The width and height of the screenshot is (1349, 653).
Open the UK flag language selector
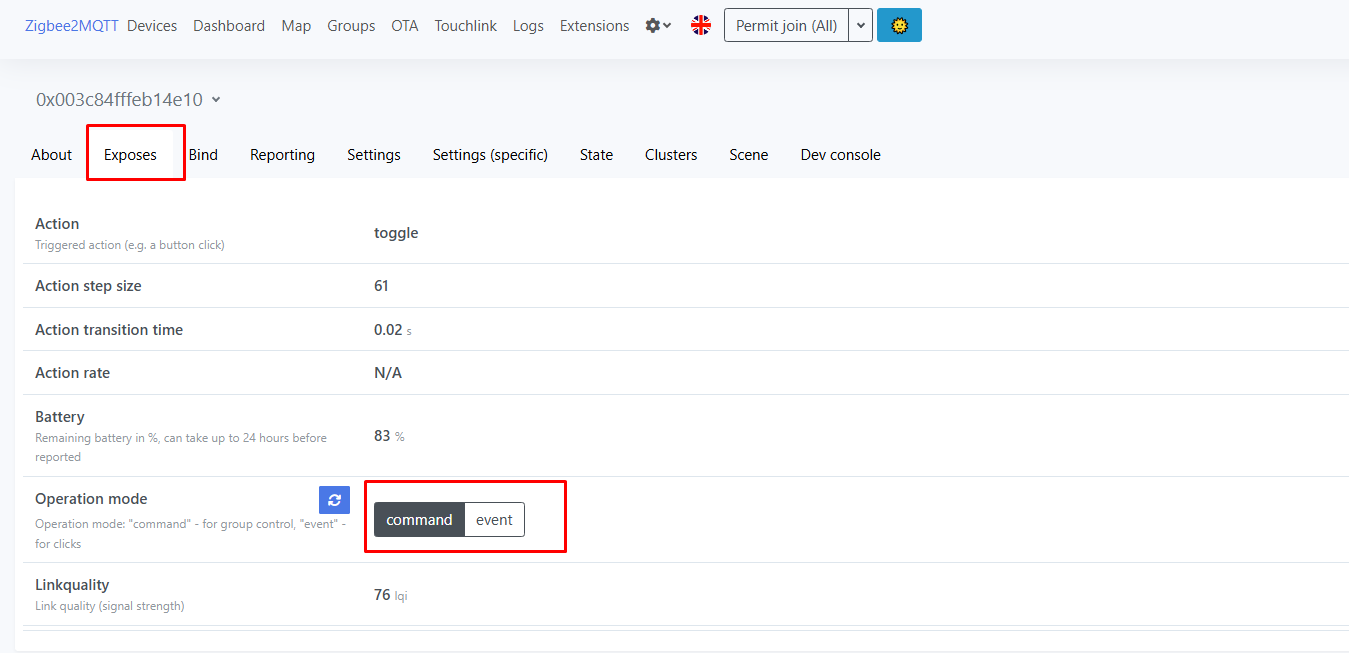pyautogui.click(x=701, y=26)
